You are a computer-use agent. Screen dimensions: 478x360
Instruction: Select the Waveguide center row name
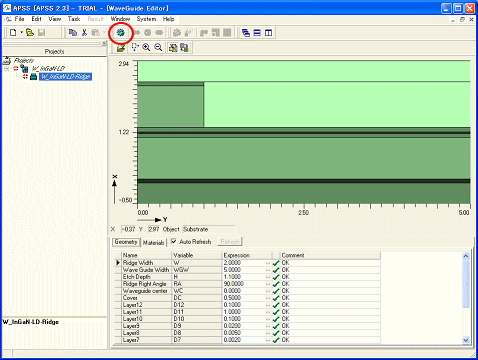(145, 291)
